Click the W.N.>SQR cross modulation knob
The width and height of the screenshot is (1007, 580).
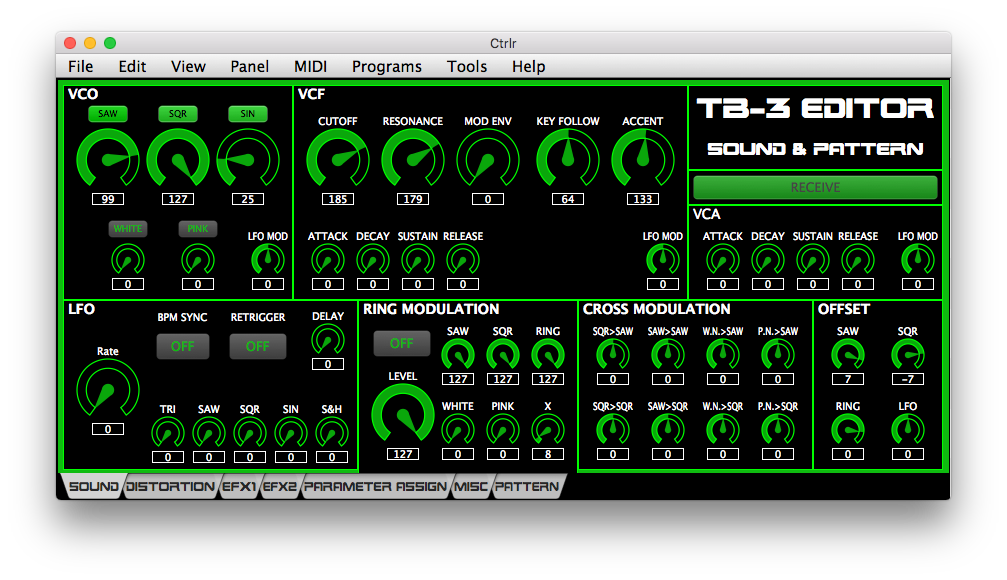click(723, 430)
